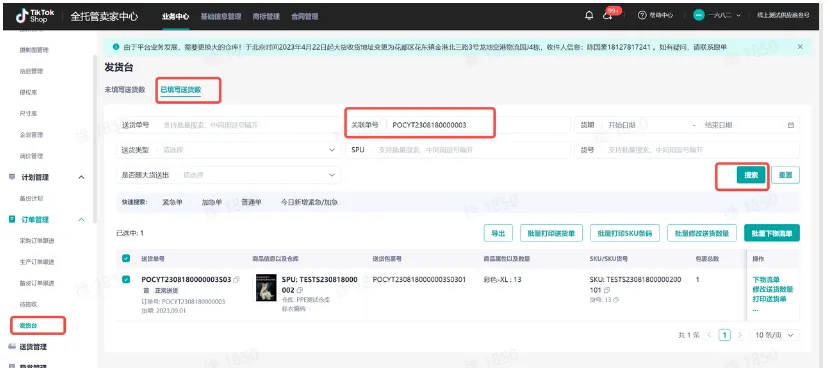
Task: Click 订单管理 sidebar section icon
Action: pos(12,219)
